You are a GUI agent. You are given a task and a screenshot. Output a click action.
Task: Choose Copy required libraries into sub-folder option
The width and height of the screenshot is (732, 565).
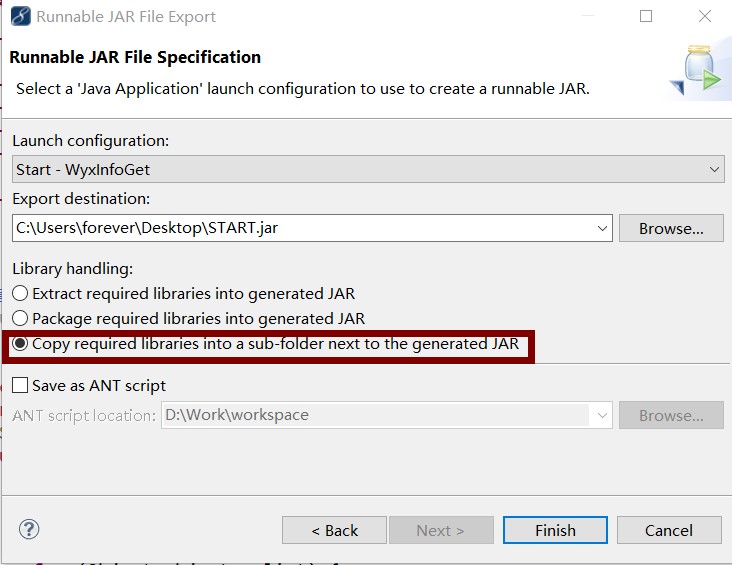click(20, 344)
